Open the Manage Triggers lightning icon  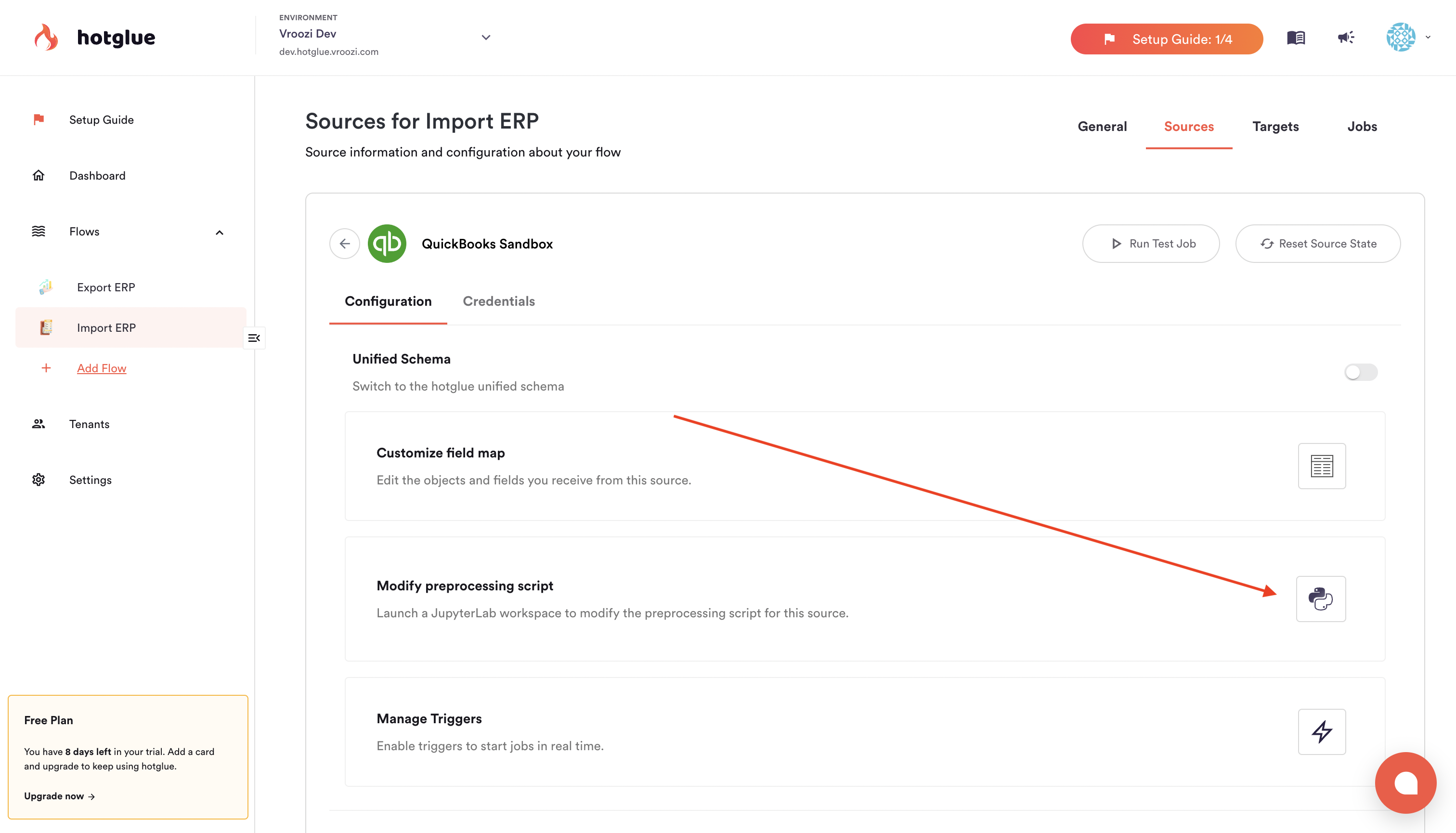coord(1322,731)
